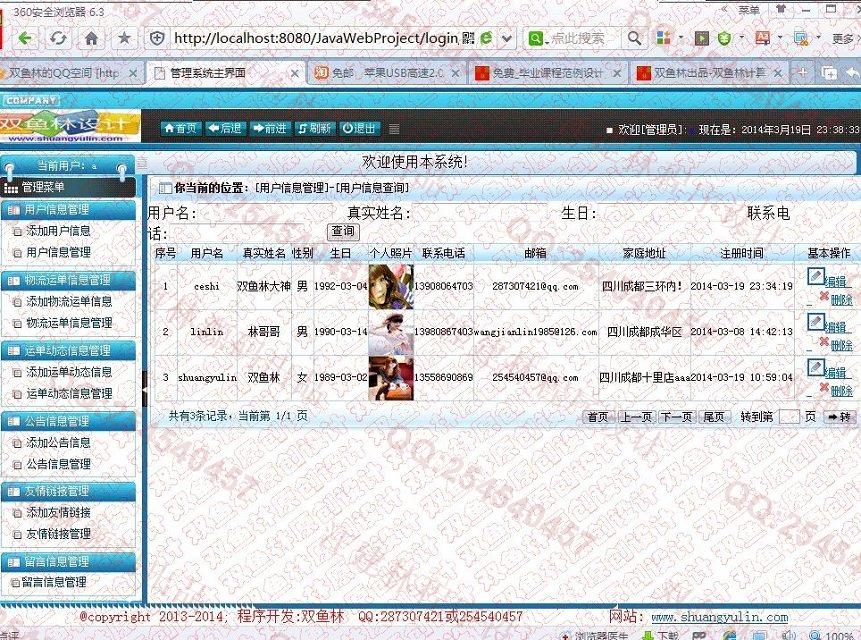Click the page number input field
861x640 pixels.
tap(788, 417)
